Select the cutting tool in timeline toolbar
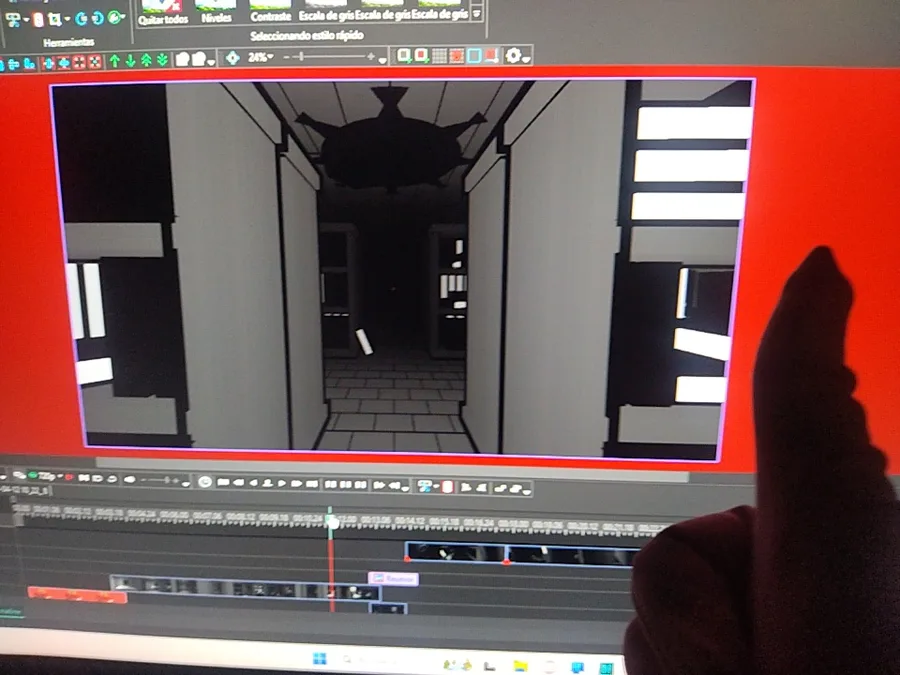Screen dimensions: 900x675 pyautogui.click(x=425, y=486)
